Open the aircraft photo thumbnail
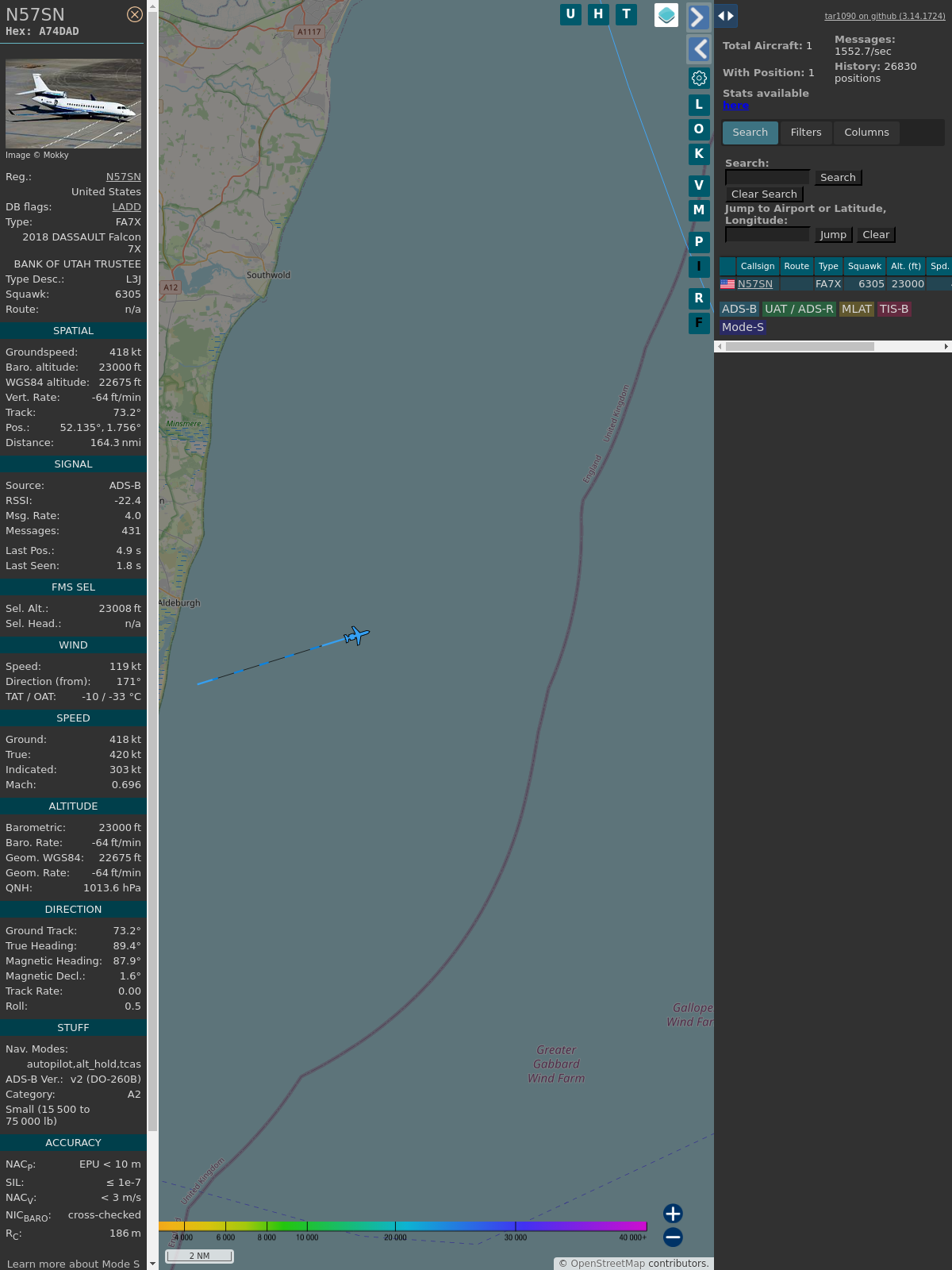Image resolution: width=952 pixels, height=1270 pixels. pyautogui.click(x=73, y=103)
